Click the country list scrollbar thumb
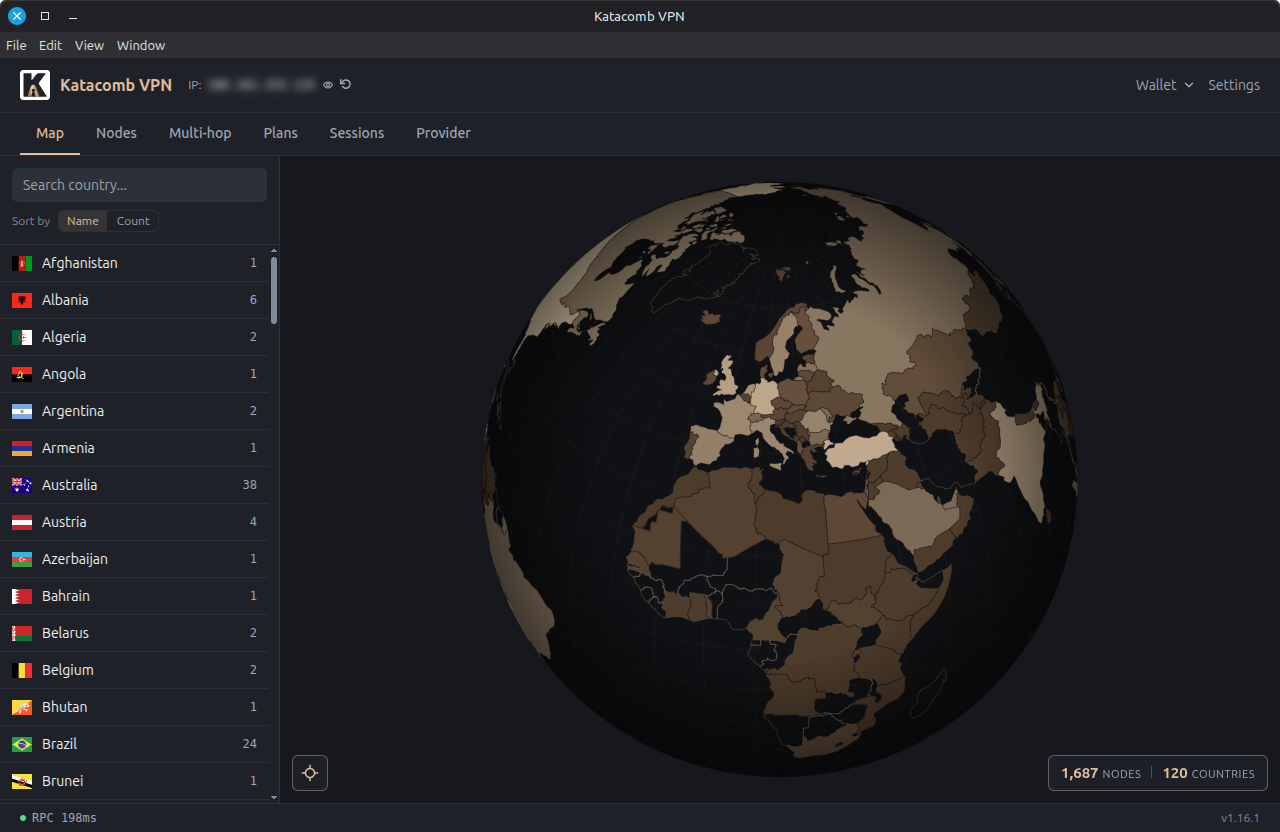Image resolution: width=1280 pixels, height=832 pixels. coord(274,290)
